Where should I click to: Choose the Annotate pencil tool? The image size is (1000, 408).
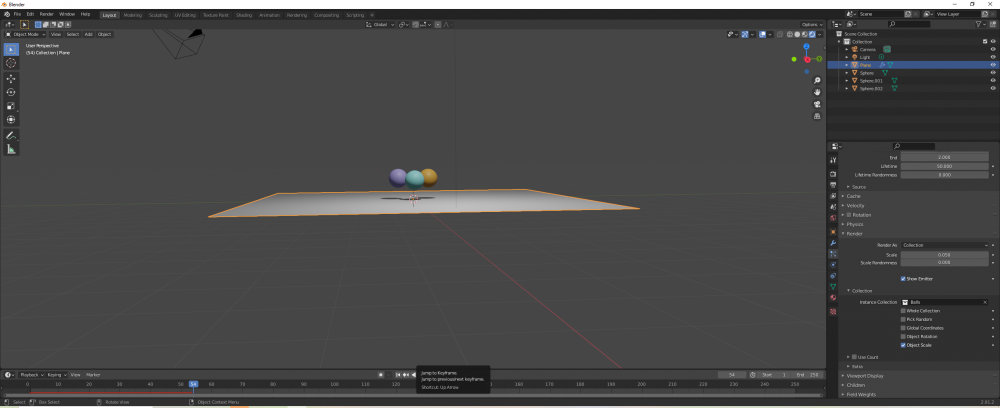pyautogui.click(x=11, y=134)
